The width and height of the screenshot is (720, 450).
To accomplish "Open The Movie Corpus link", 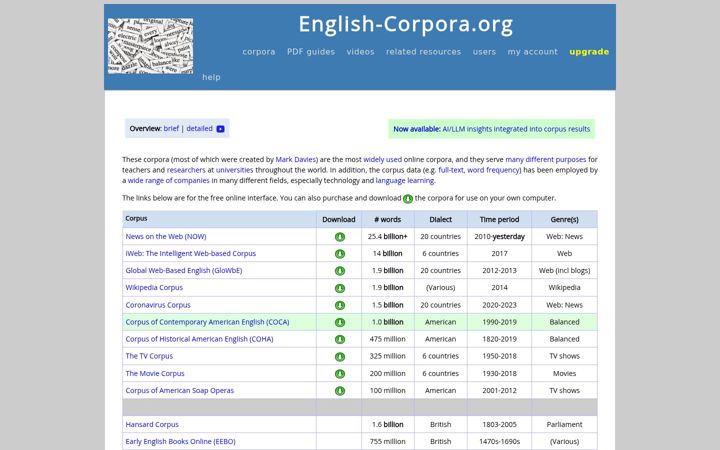I will coord(155,373).
